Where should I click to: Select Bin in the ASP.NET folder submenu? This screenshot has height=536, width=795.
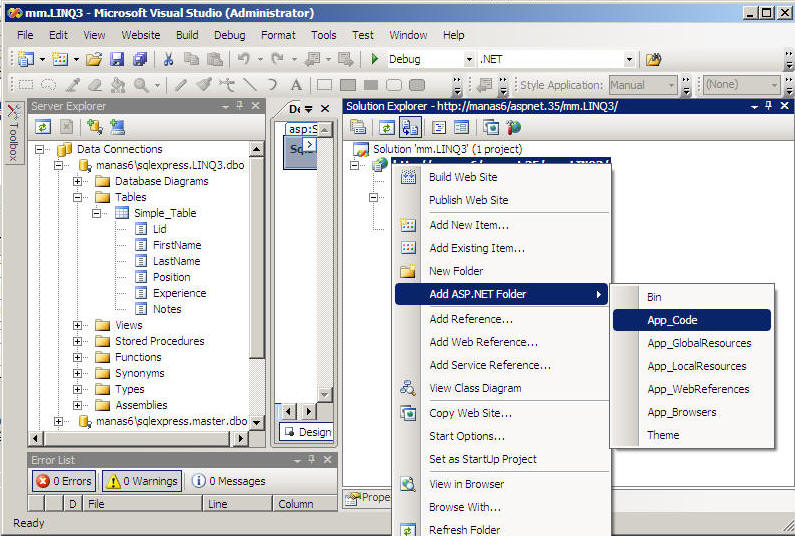click(x=692, y=297)
